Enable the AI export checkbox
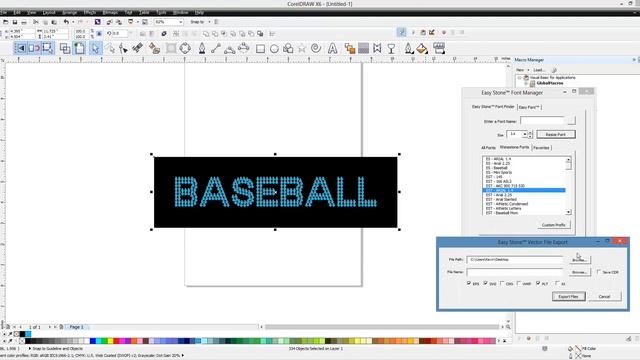640x360 pixels. (x=557, y=283)
